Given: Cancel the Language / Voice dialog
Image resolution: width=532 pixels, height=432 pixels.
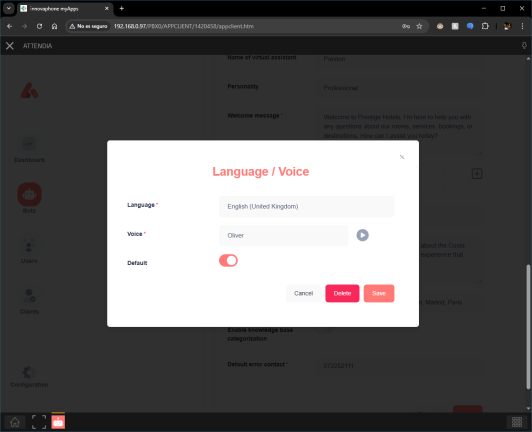Looking at the screenshot, I should point(303,293).
